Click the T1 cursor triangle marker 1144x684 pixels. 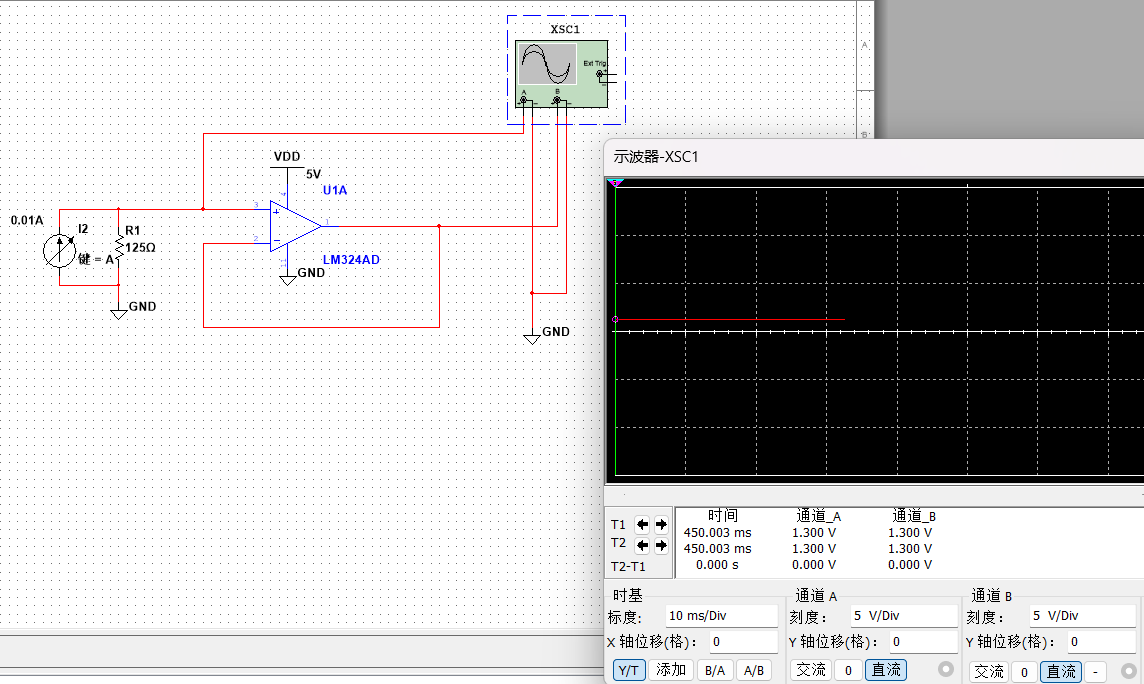click(x=615, y=182)
